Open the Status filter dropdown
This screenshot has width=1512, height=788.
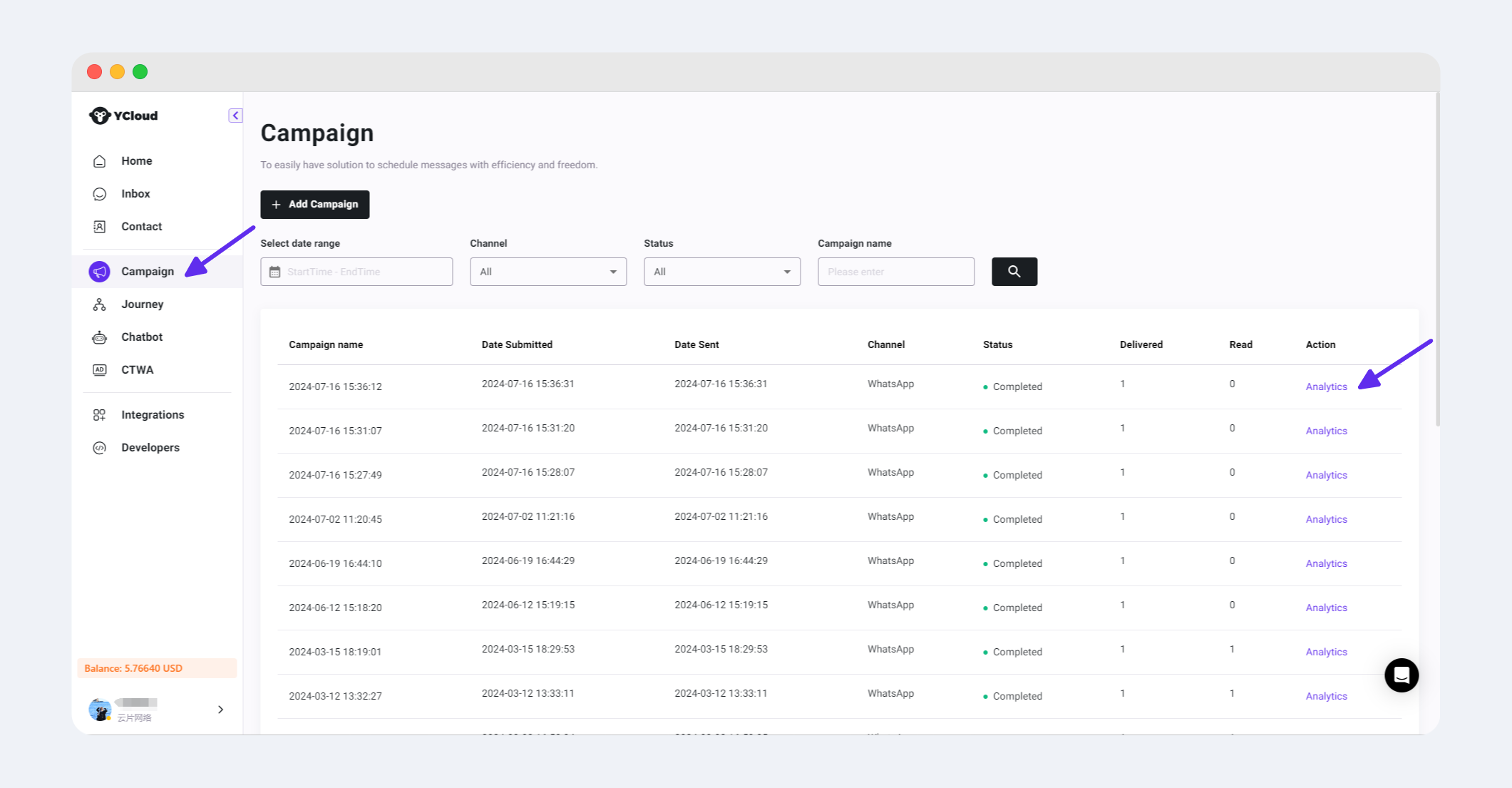pos(721,272)
